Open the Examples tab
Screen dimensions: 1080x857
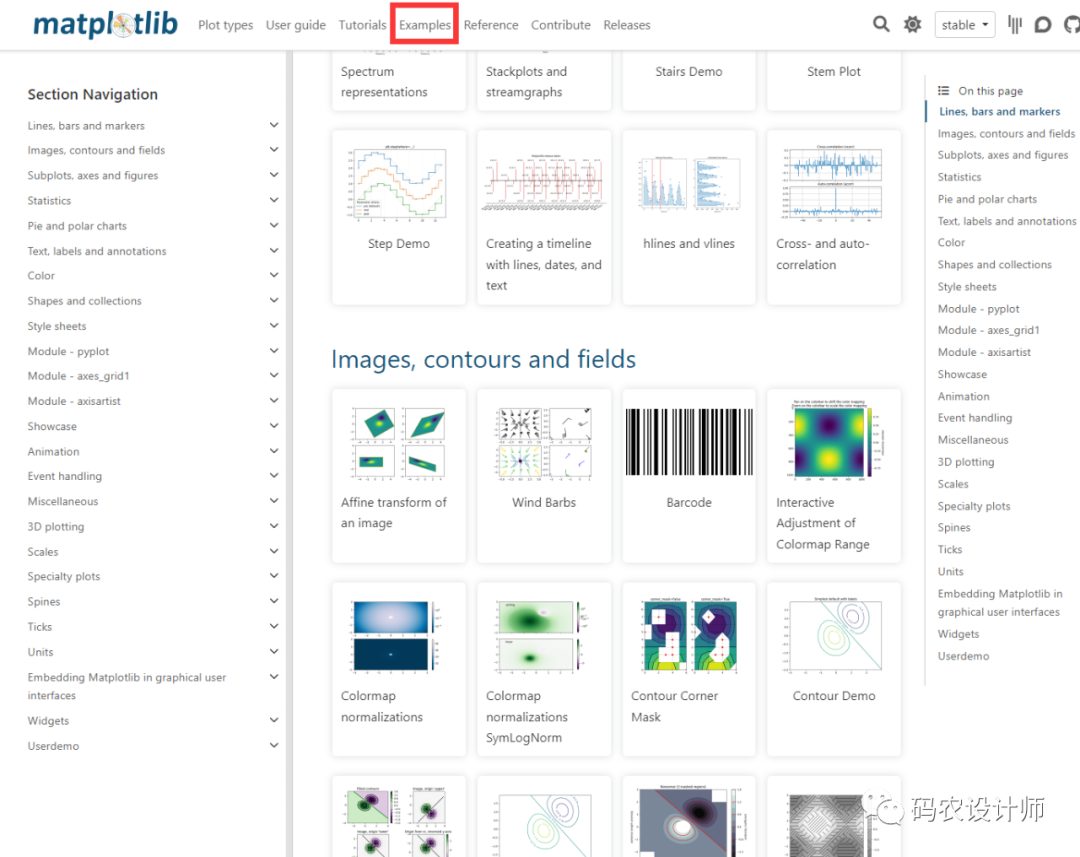coord(425,25)
